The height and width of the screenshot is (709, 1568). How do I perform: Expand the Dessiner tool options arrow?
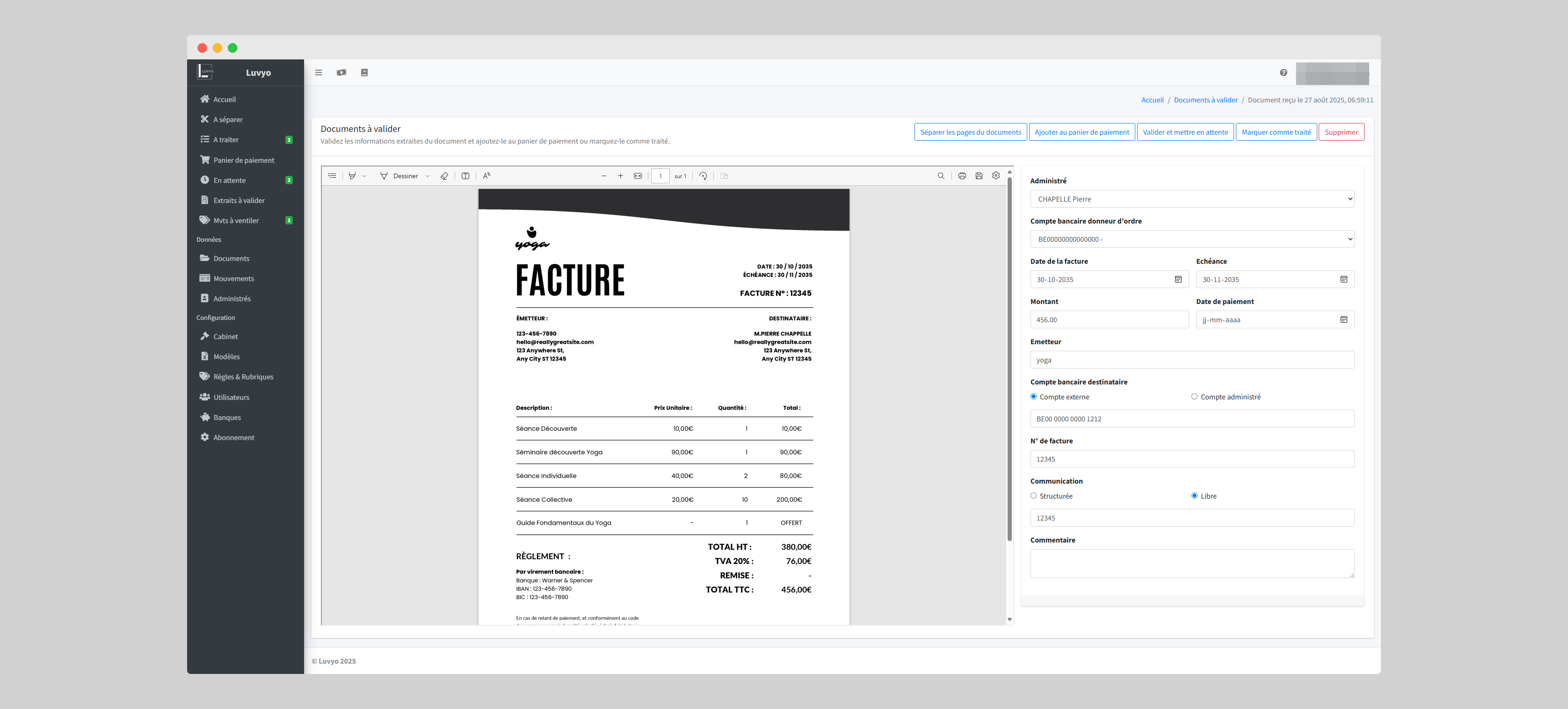tap(427, 176)
